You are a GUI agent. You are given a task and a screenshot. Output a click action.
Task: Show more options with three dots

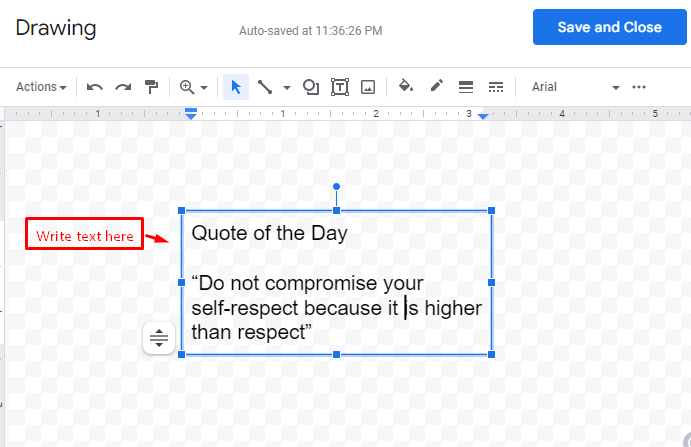(639, 87)
